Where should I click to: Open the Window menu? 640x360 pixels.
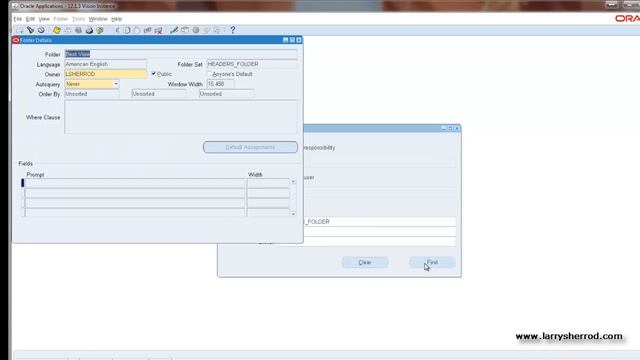click(x=98, y=19)
